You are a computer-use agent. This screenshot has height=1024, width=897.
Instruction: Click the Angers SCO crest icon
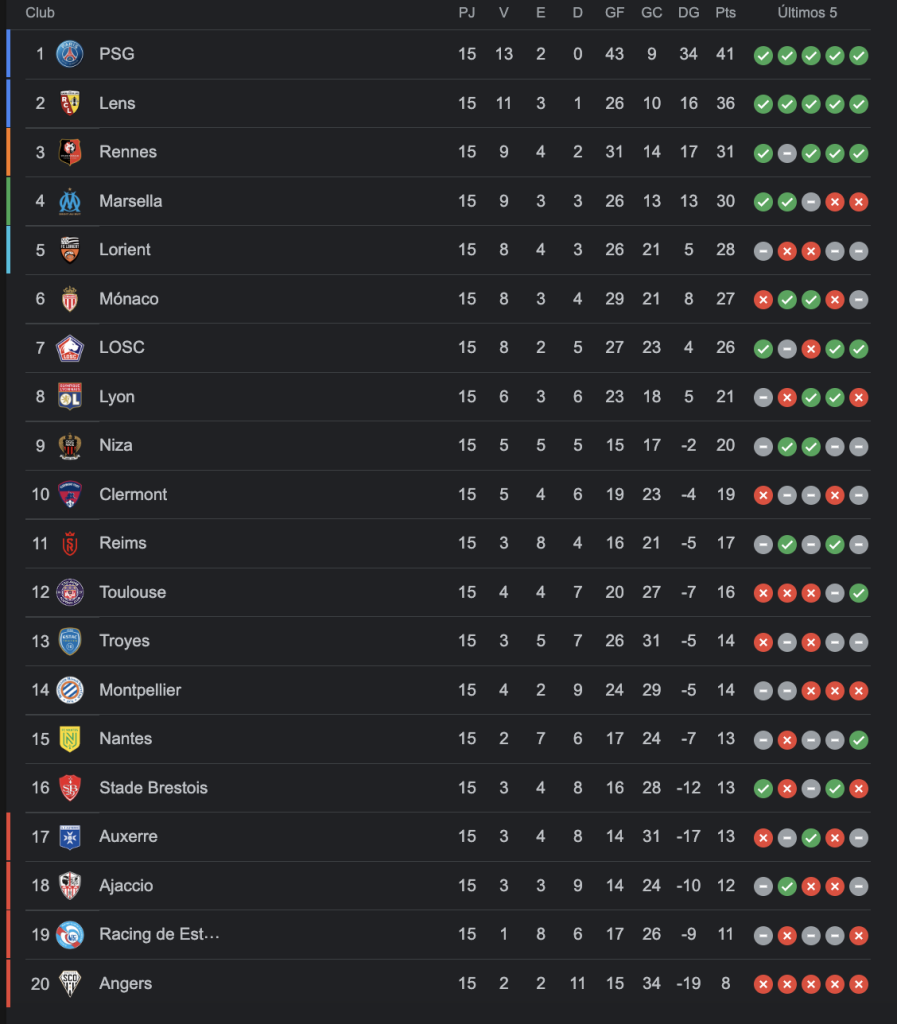[x=70, y=984]
